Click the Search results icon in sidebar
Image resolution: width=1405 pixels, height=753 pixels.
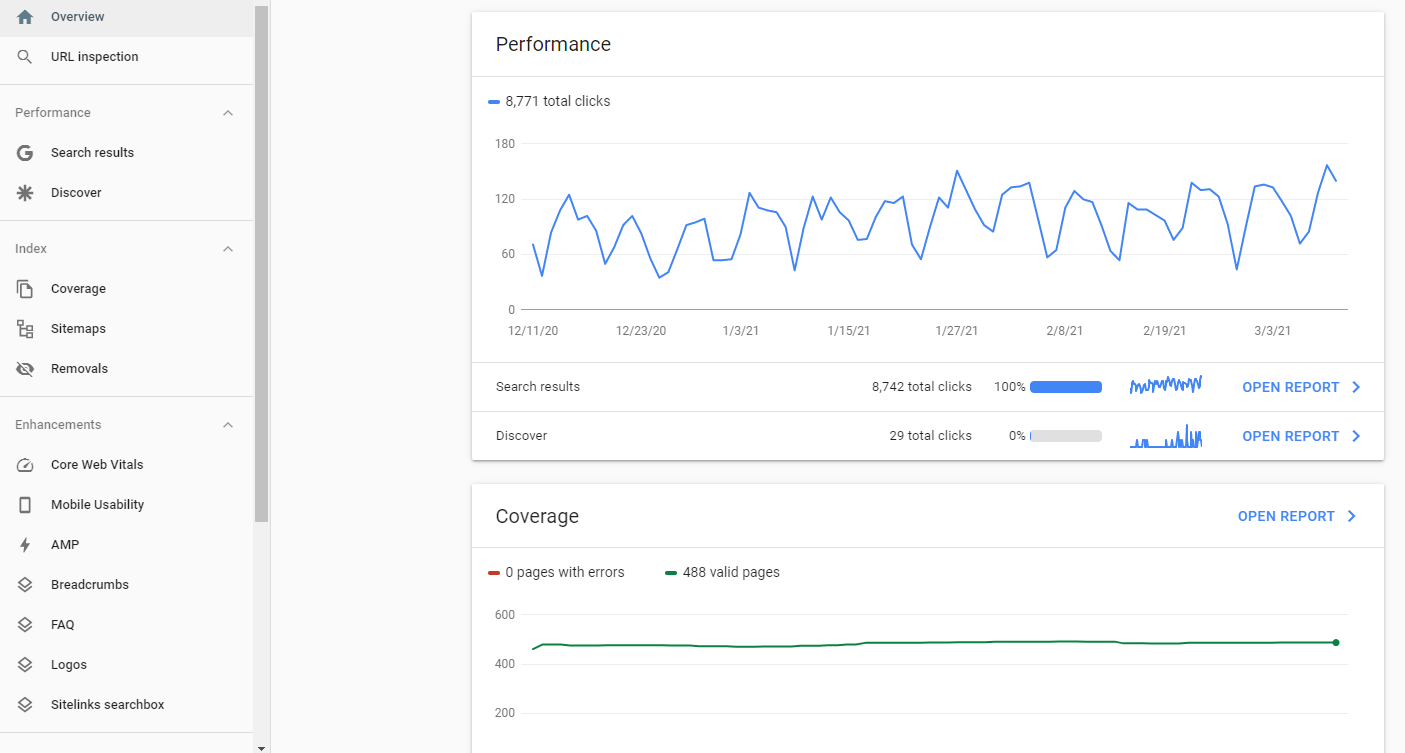point(25,152)
